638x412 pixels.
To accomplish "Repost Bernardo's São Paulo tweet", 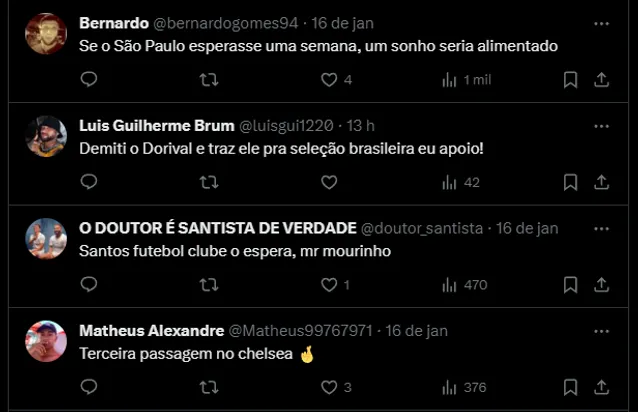I will pos(209,80).
